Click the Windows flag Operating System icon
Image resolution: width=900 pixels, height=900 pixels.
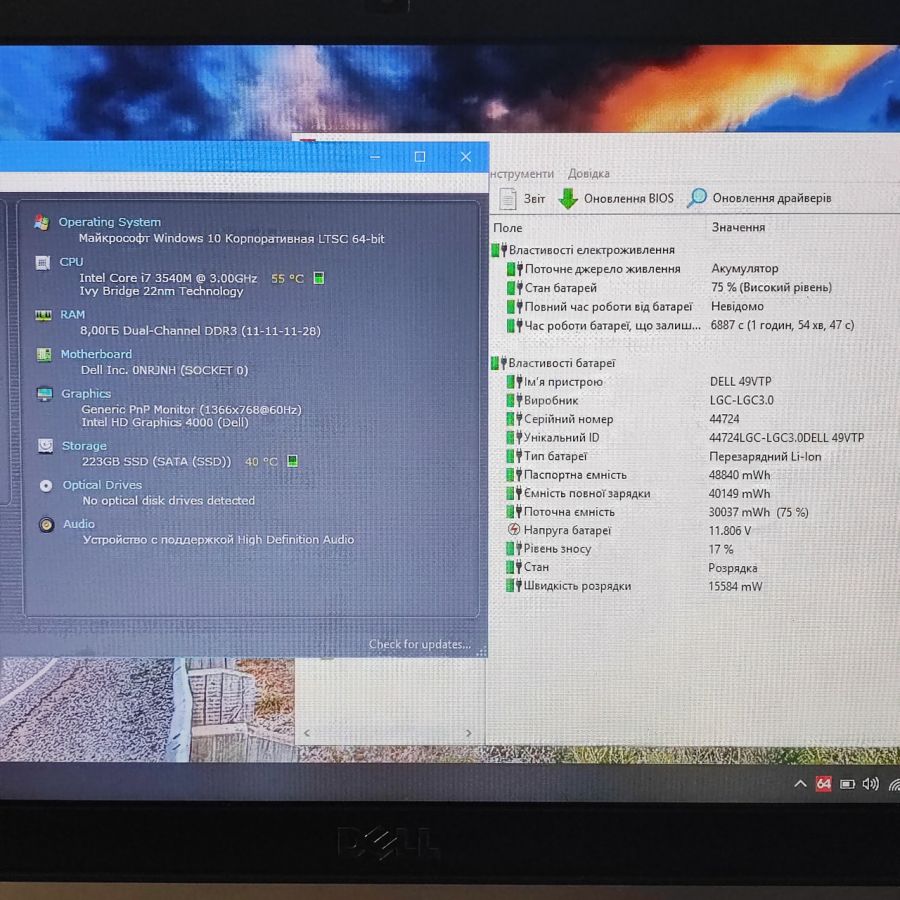click(41, 223)
